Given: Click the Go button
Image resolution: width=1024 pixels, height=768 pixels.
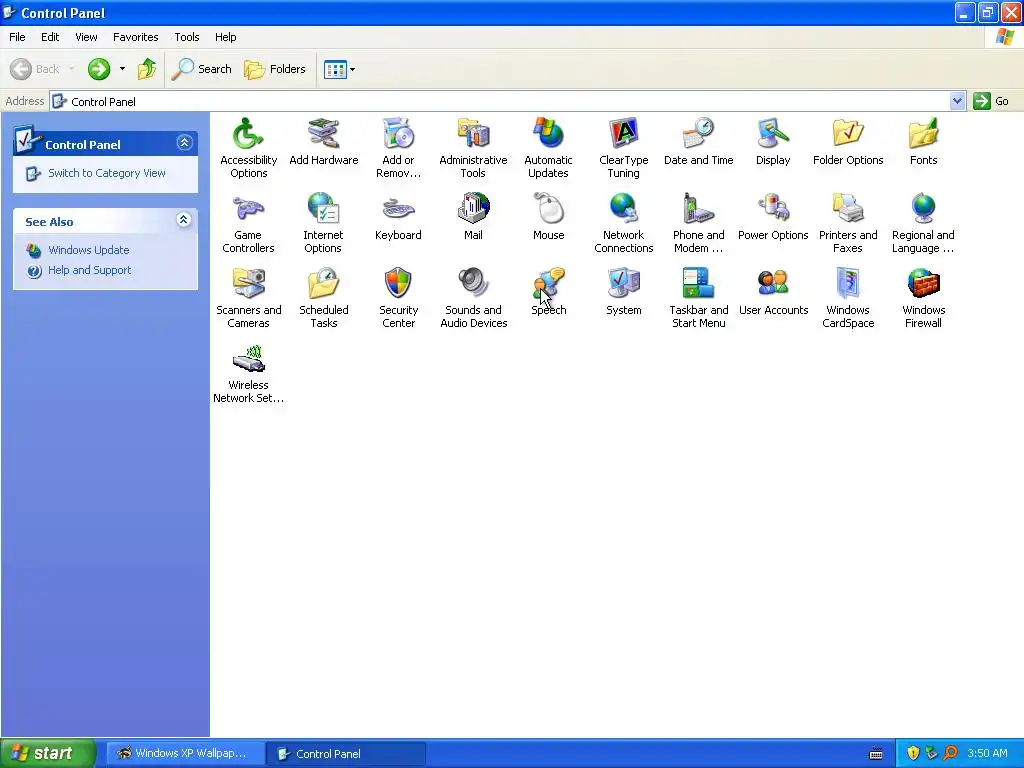Looking at the screenshot, I should [991, 101].
